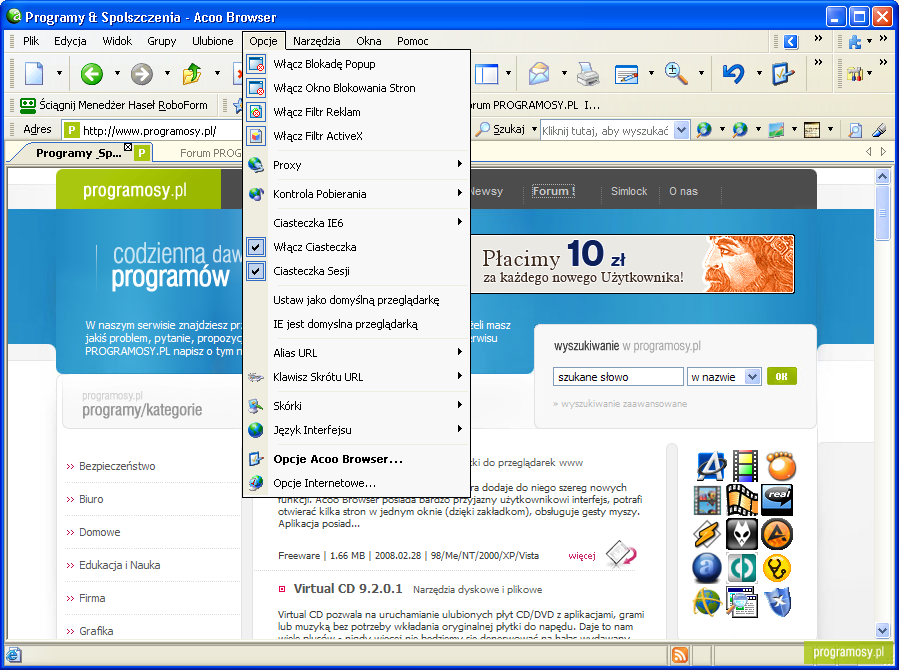Click the red 'więcej' link
The height and width of the screenshot is (670, 899).
[582, 555]
